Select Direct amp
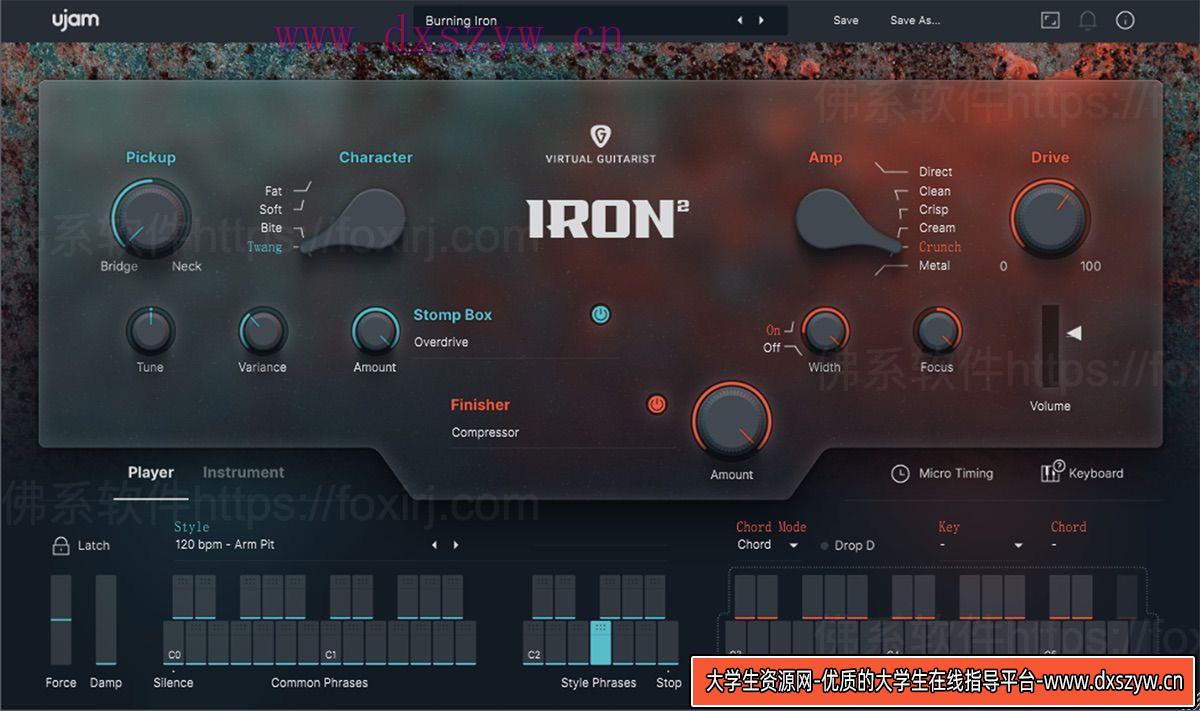This screenshot has width=1200, height=711. tap(936, 172)
